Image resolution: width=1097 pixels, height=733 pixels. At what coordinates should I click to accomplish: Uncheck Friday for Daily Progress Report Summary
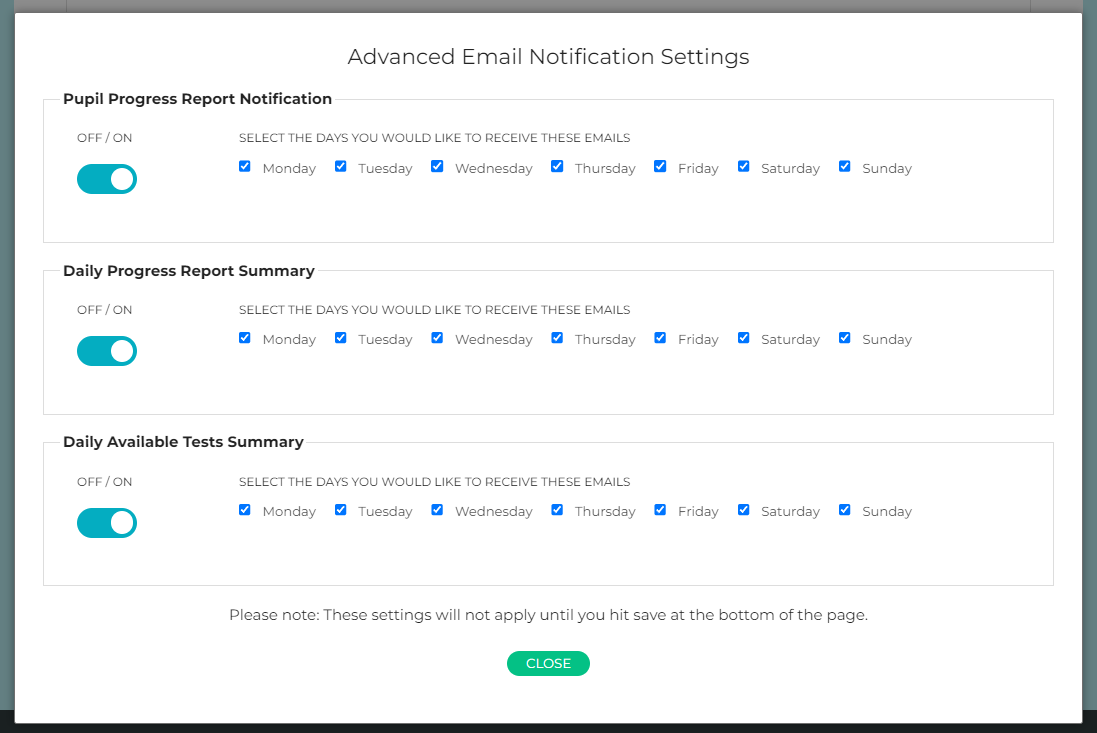(660, 338)
